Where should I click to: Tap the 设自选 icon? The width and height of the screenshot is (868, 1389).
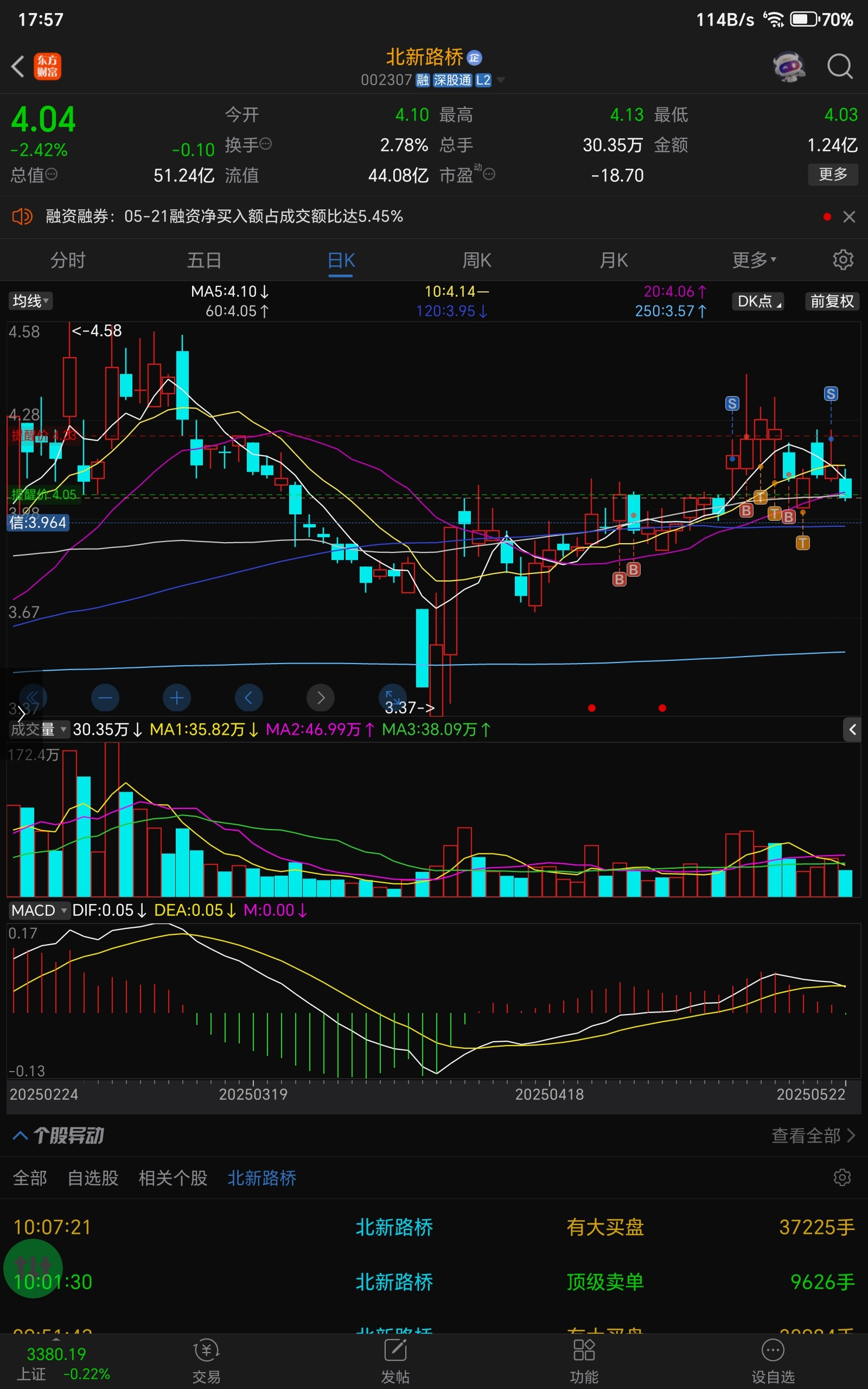click(773, 1362)
